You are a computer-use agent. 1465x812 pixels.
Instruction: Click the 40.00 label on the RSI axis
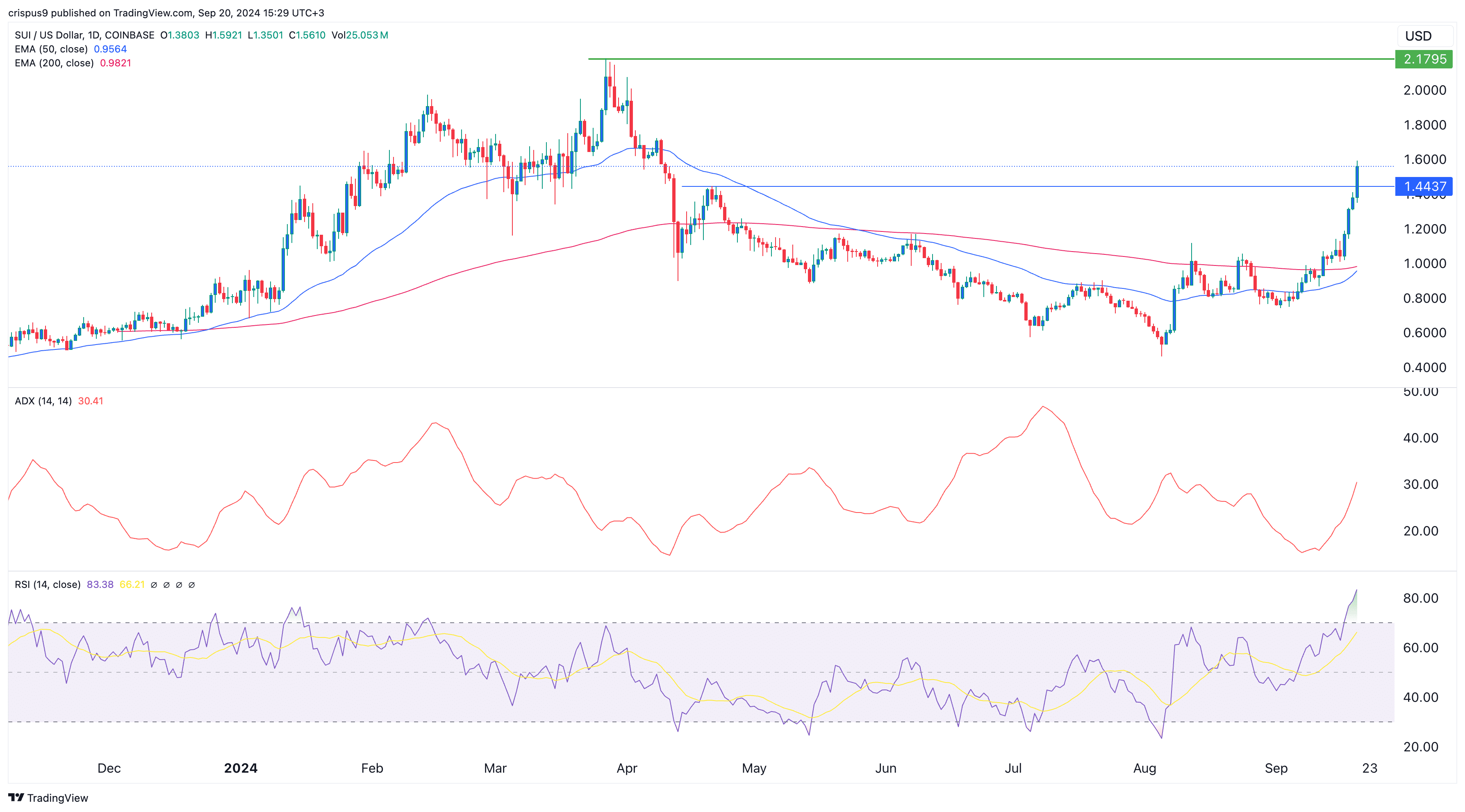click(x=1421, y=697)
